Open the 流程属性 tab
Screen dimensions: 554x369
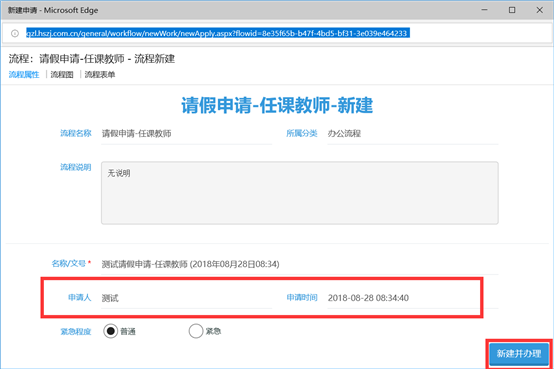coord(24,75)
